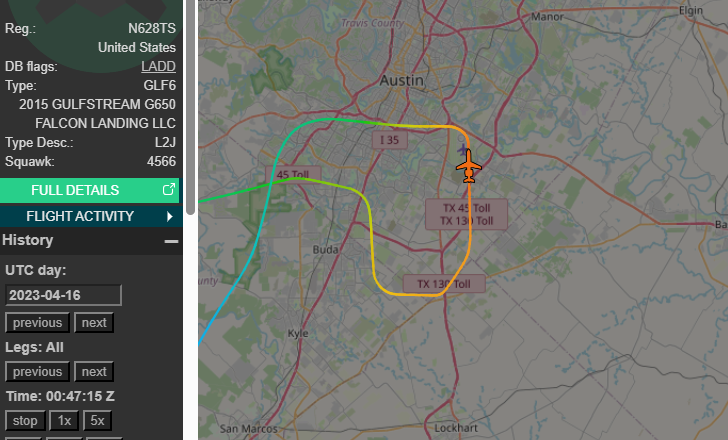
Task: Select next flight leg
Action: click(94, 372)
